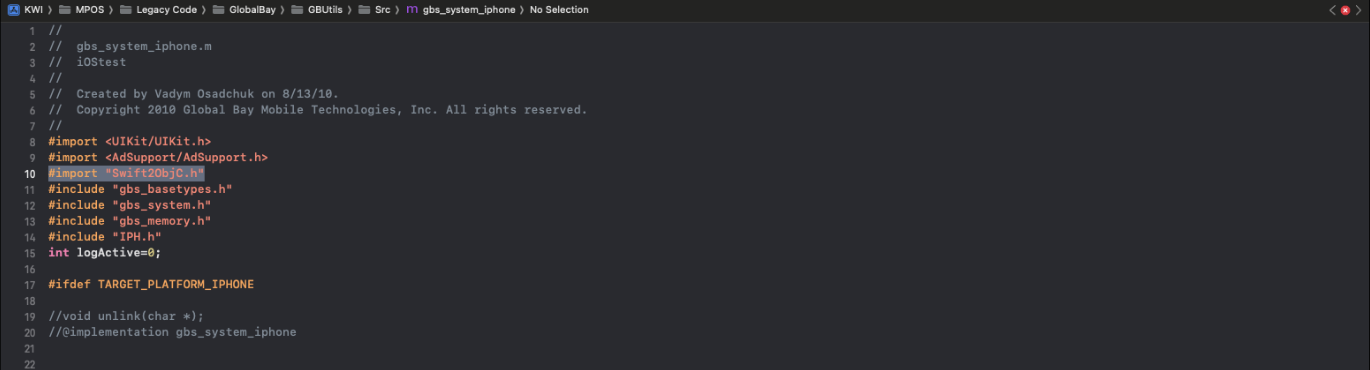Click the MPOS folder icon in breadcrumb
Image resolution: width=1370 pixels, height=370 pixels.
click(x=65, y=10)
